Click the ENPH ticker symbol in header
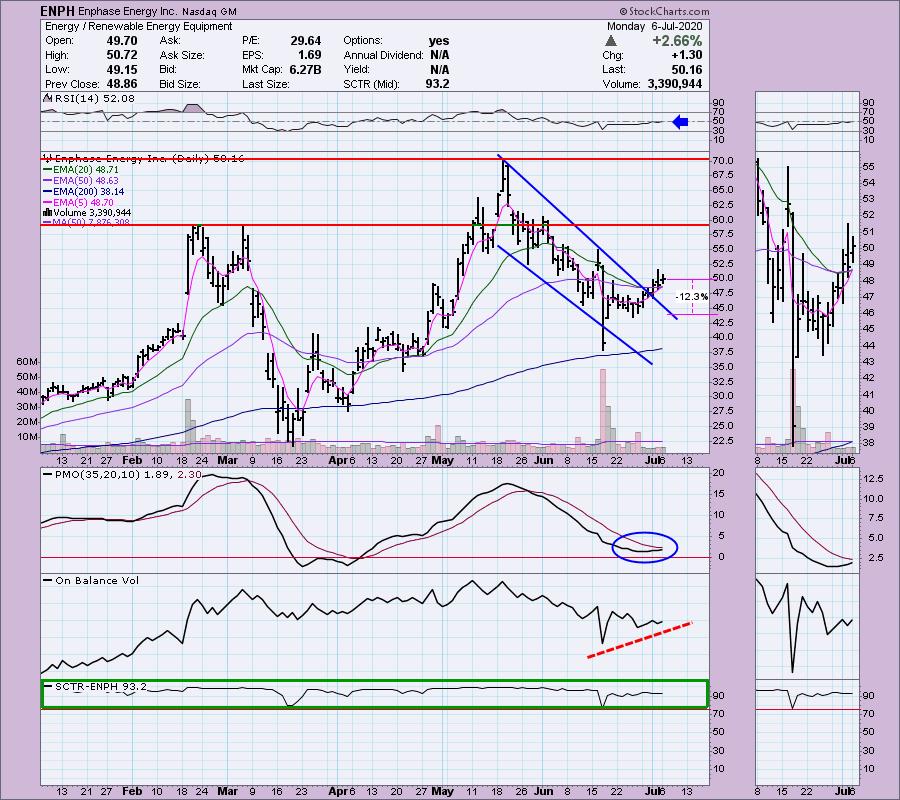The height and width of the screenshot is (800, 900). [x=57, y=11]
